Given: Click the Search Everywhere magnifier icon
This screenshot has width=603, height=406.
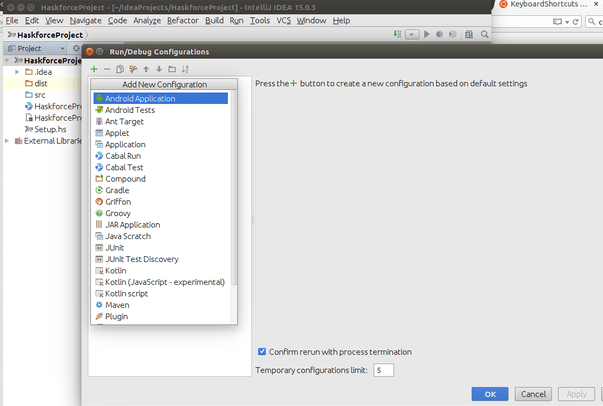Looking at the screenshot, I should 485,35.
